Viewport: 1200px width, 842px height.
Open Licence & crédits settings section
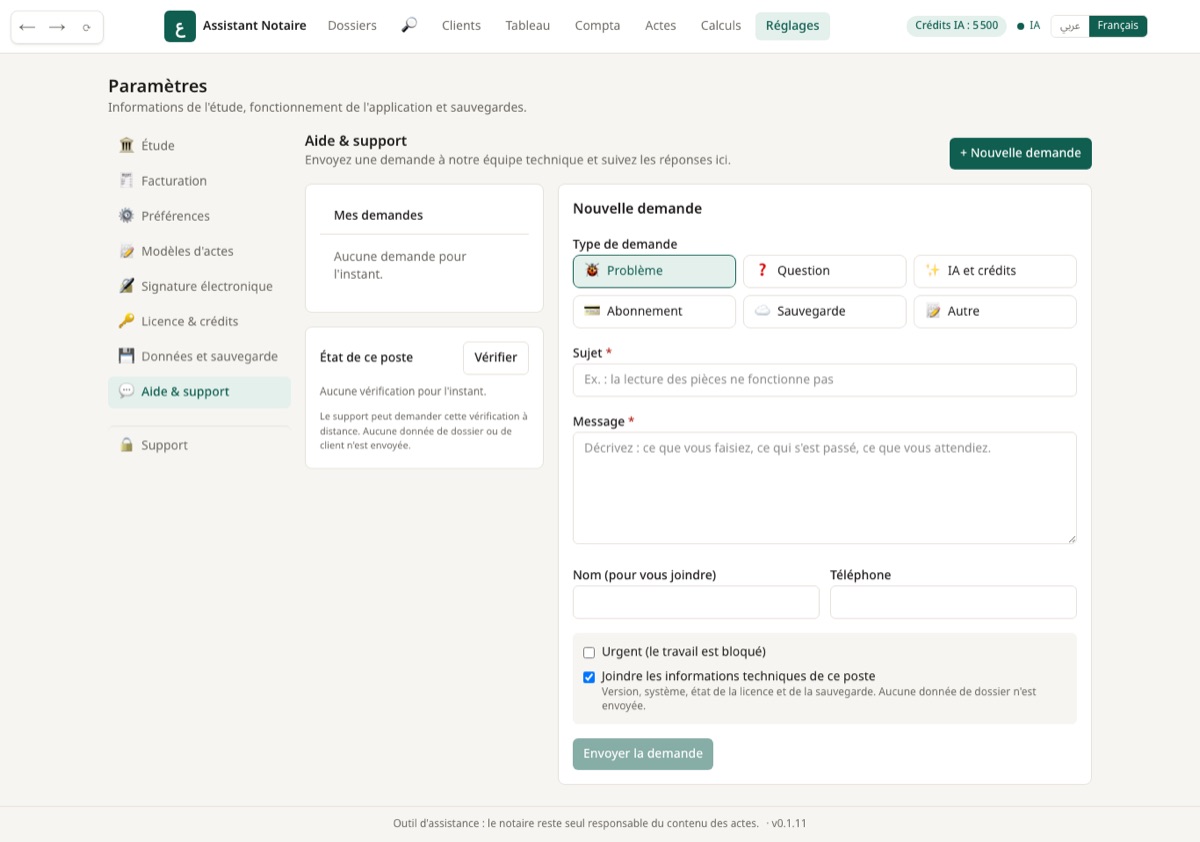(x=199, y=321)
